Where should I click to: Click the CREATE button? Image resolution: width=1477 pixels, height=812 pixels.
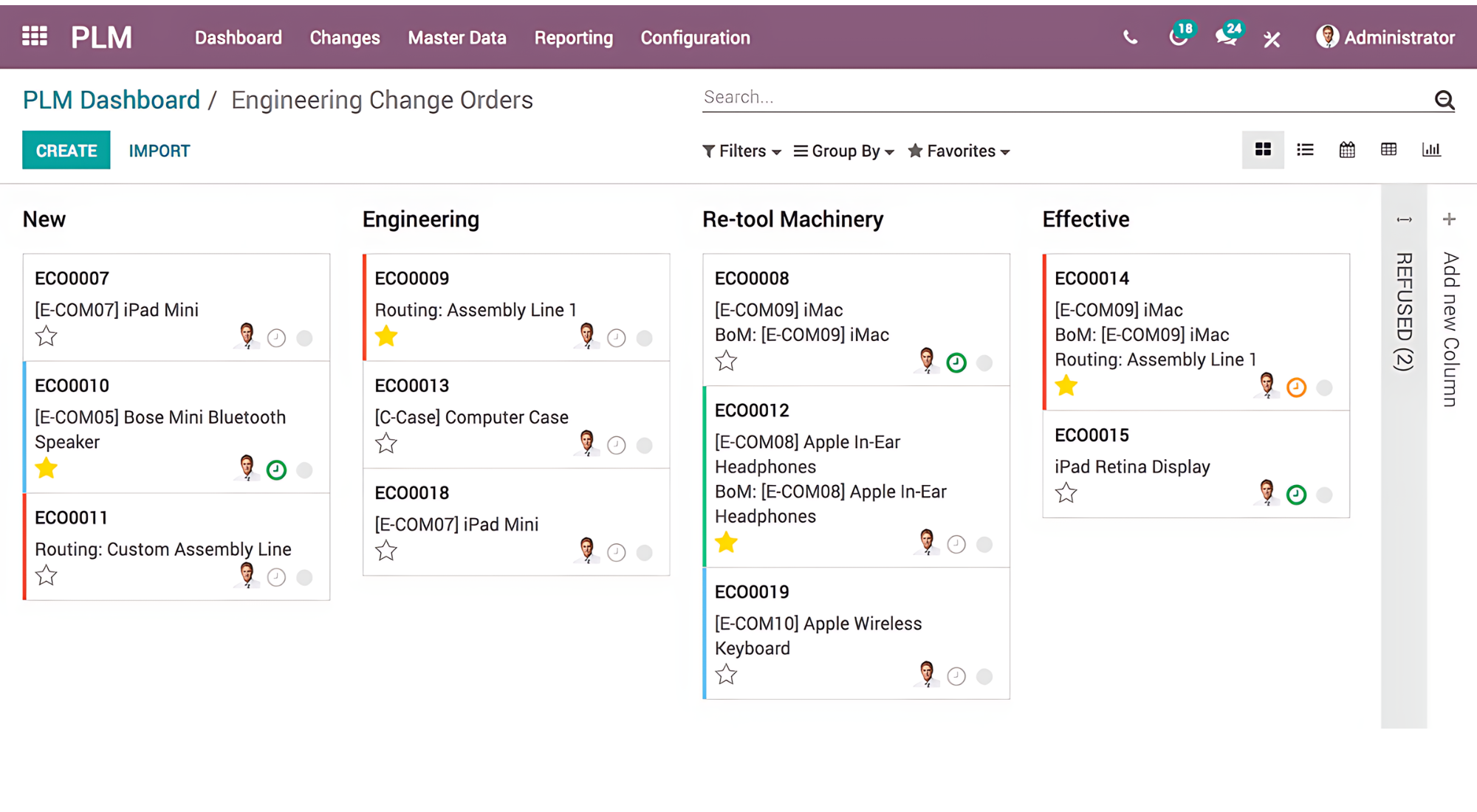pos(66,151)
